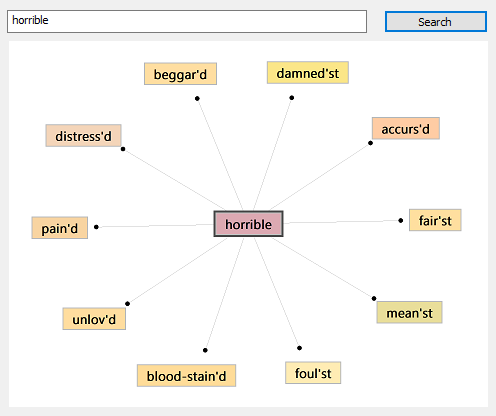
Task: Focus the search field containing "horrible"
Action: pos(187,21)
